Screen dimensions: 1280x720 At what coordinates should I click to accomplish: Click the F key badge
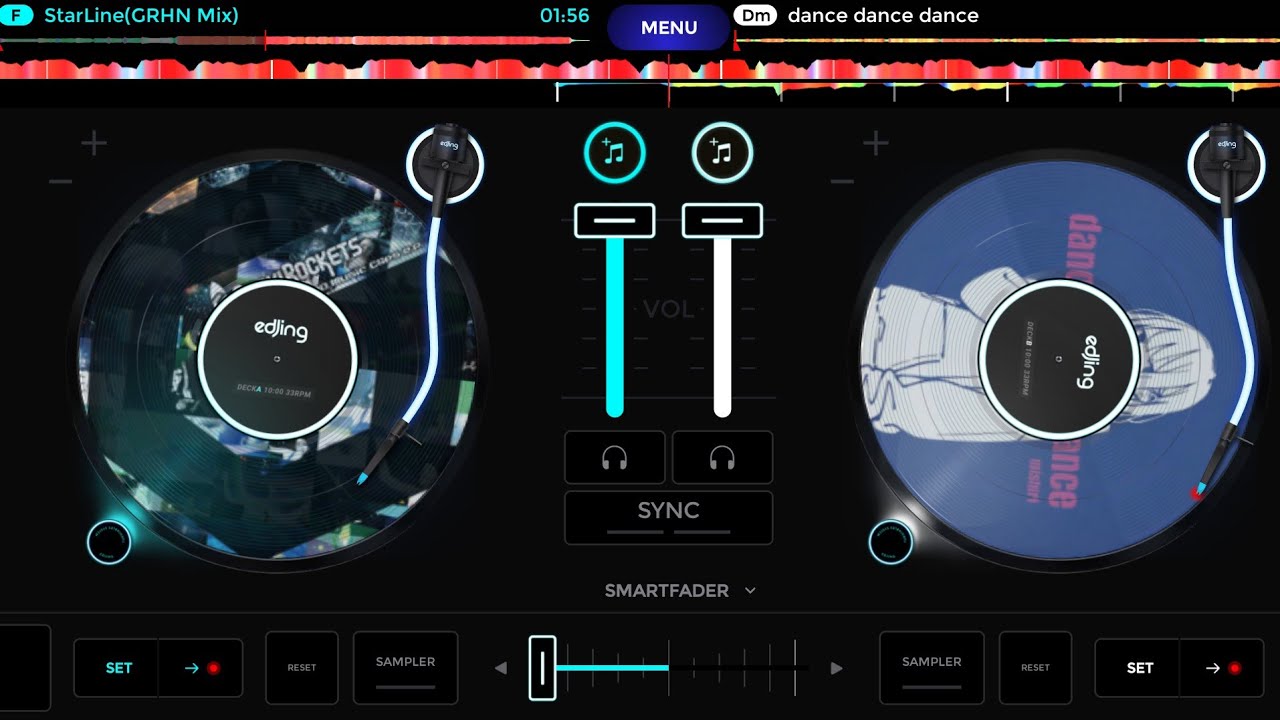[17, 16]
